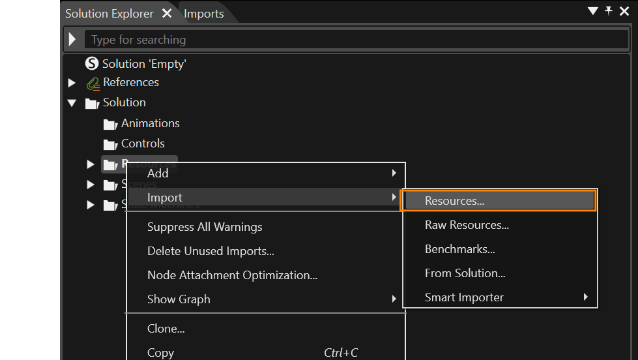Click the search options arrow beside search field
Screen dimensions: 638x360
coord(73,39)
